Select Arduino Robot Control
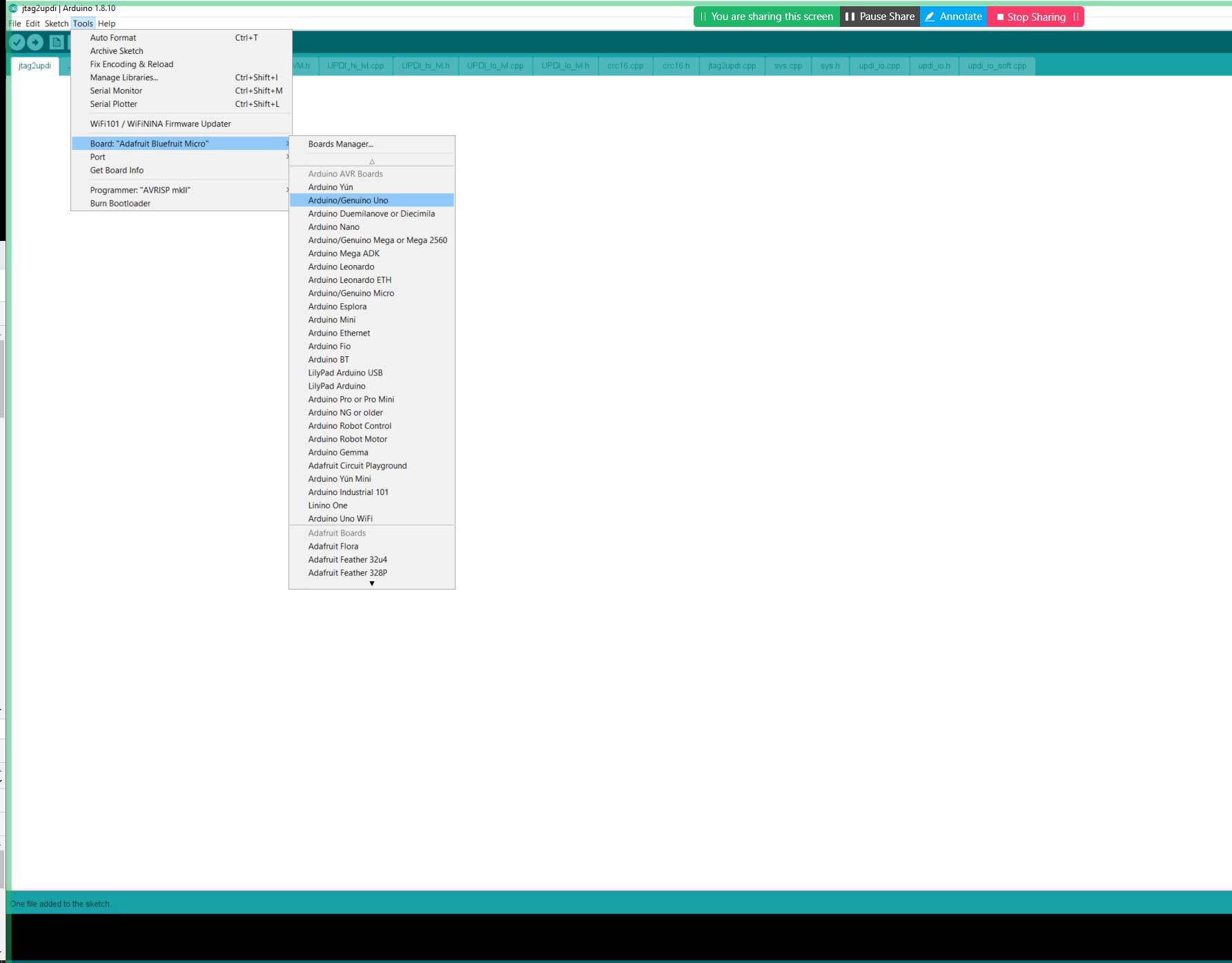Image resolution: width=1232 pixels, height=963 pixels. [x=372, y=426]
